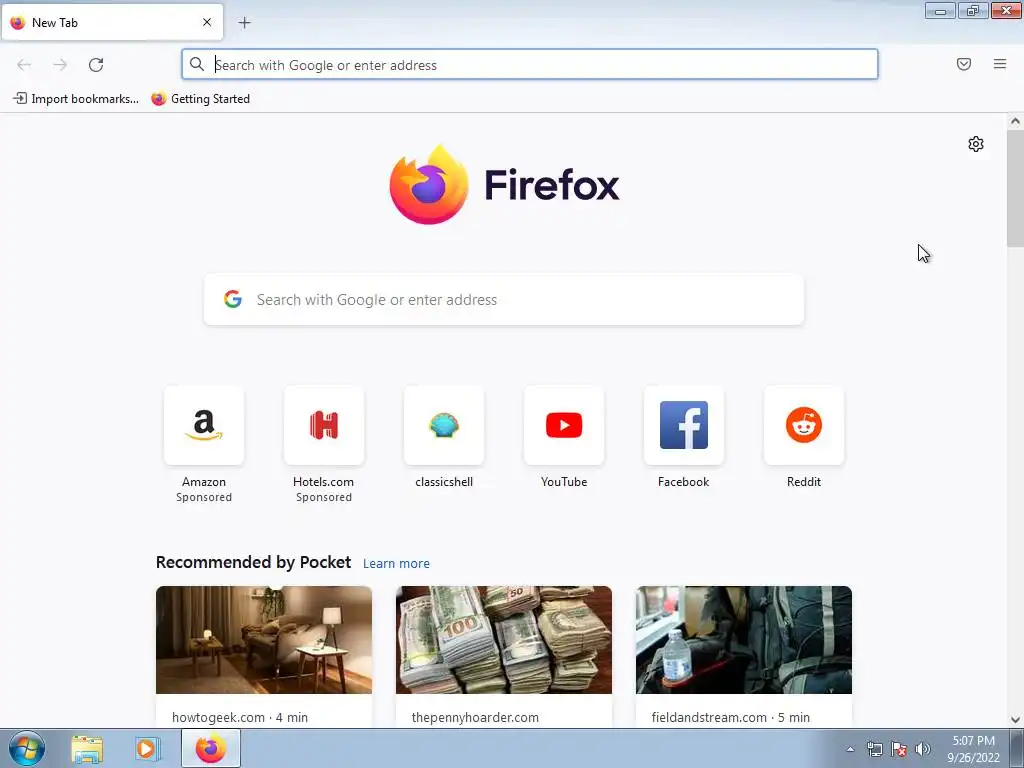Click the fieldandstream.com 5 min source text
Screen dimensions: 1024x768
pos(731,717)
